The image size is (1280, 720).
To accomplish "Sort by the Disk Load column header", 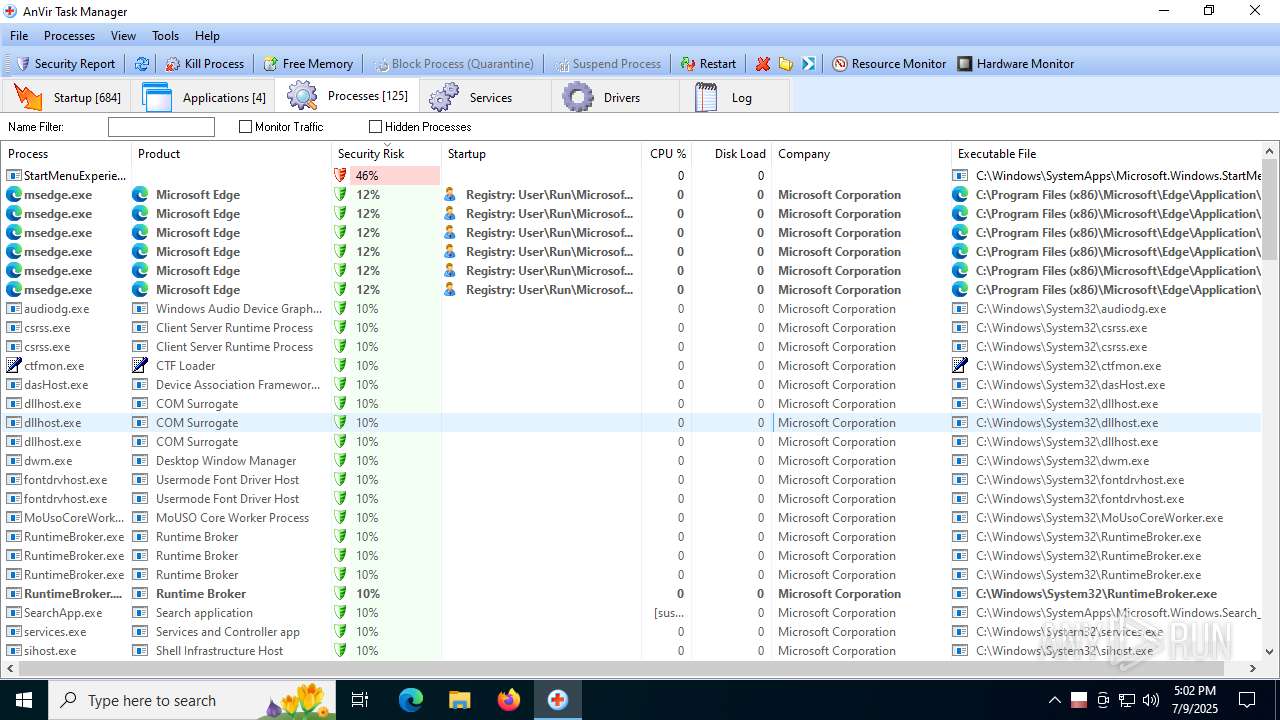I will [x=731, y=154].
